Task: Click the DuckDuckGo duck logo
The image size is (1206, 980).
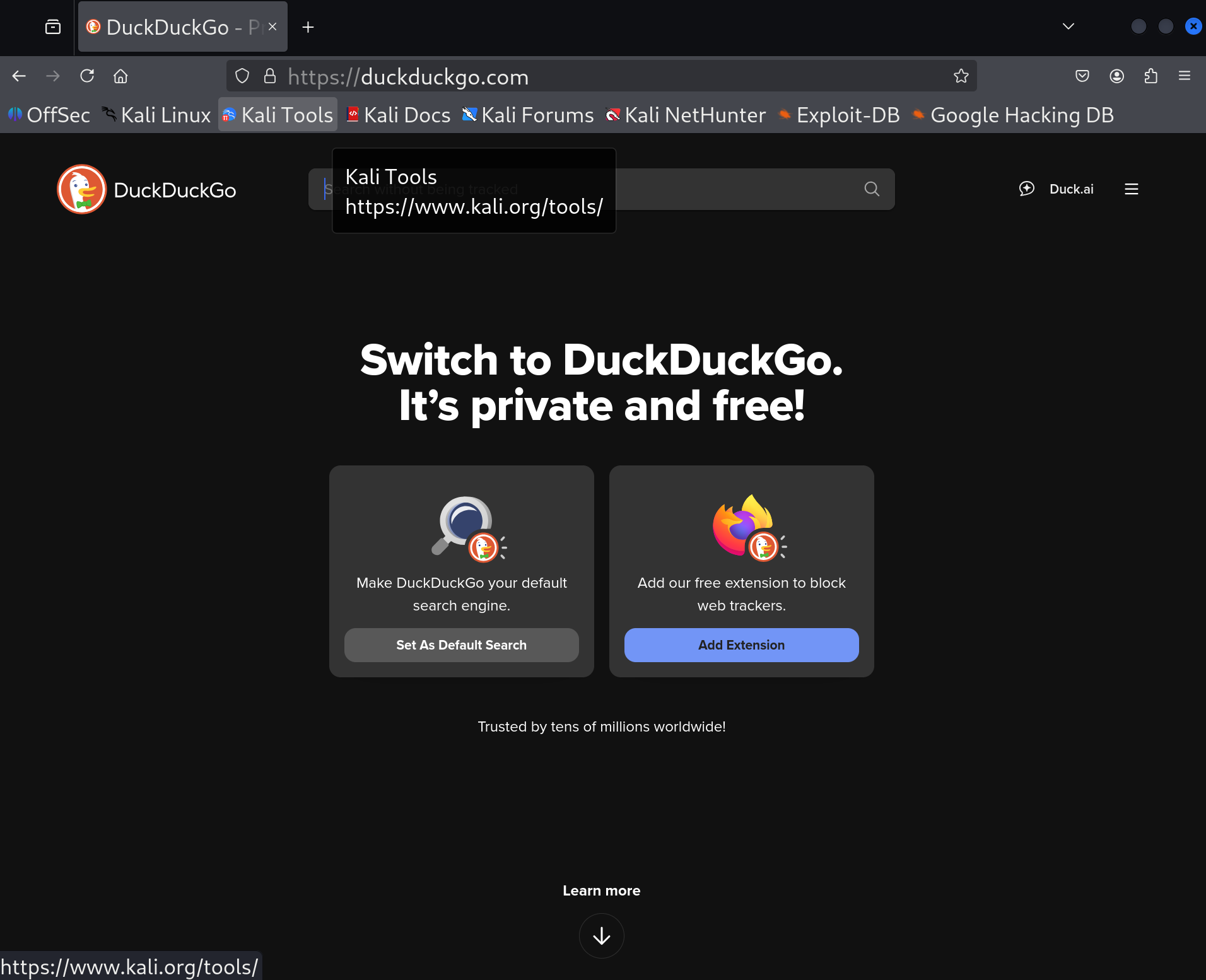Action: click(x=82, y=189)
